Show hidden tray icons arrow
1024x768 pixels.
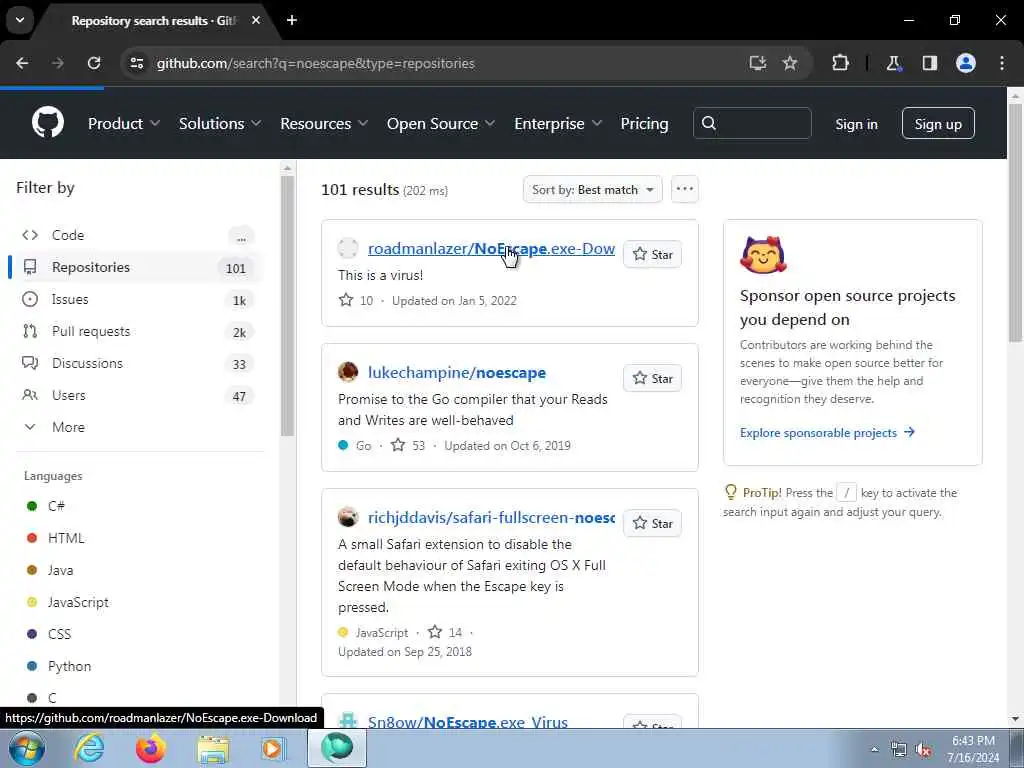874,750
